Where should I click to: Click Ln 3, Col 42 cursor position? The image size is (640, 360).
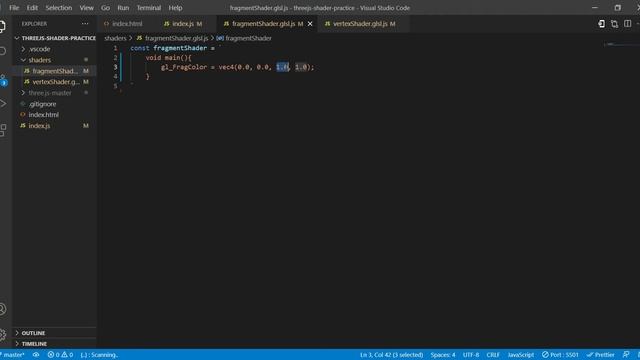tap(391, 355)
